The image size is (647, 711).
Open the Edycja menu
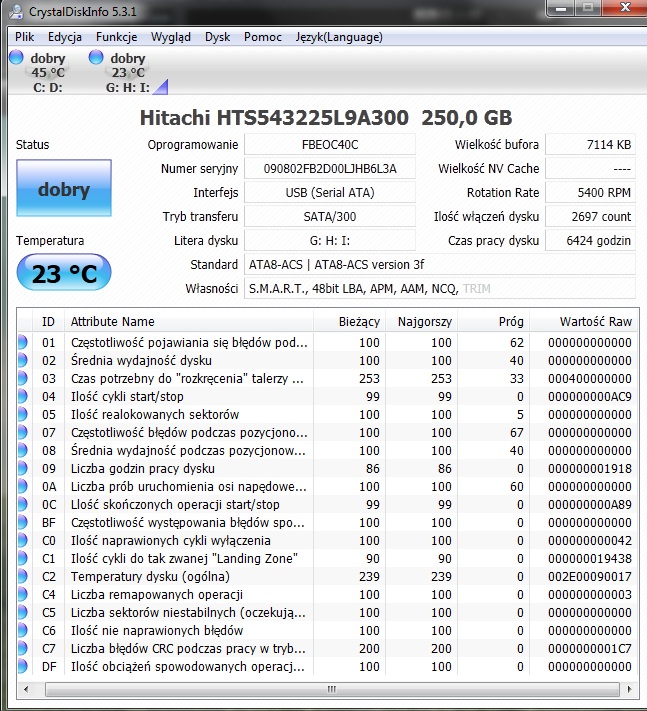[65, 37]
